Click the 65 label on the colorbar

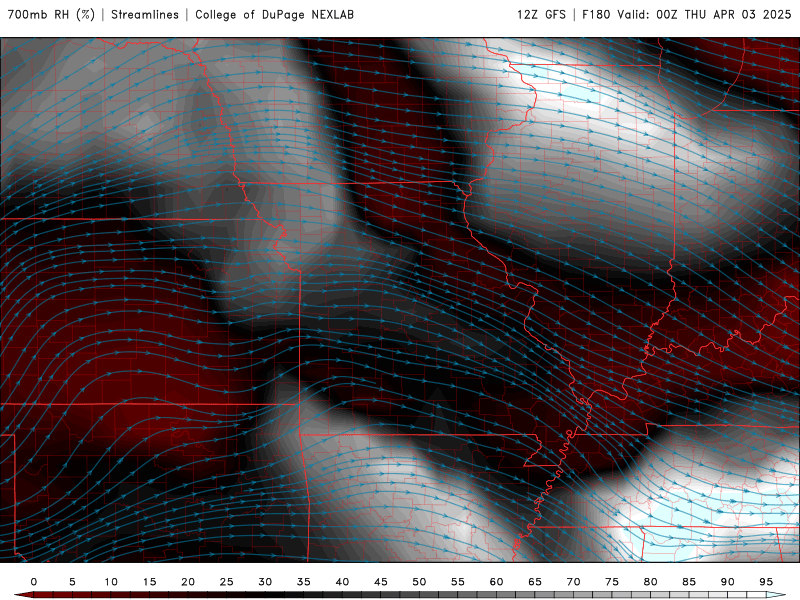535,582
